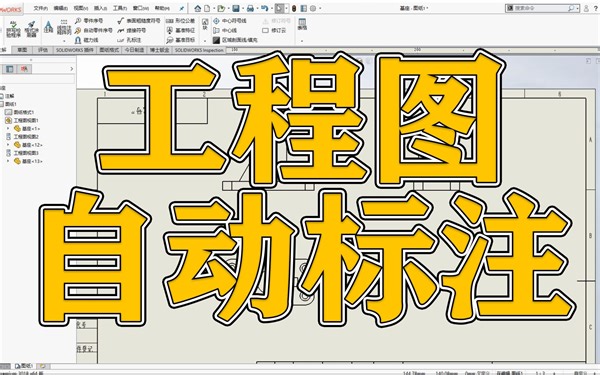Click 自动零件序号 (Auto Balloon) tool

pos(93,30)
